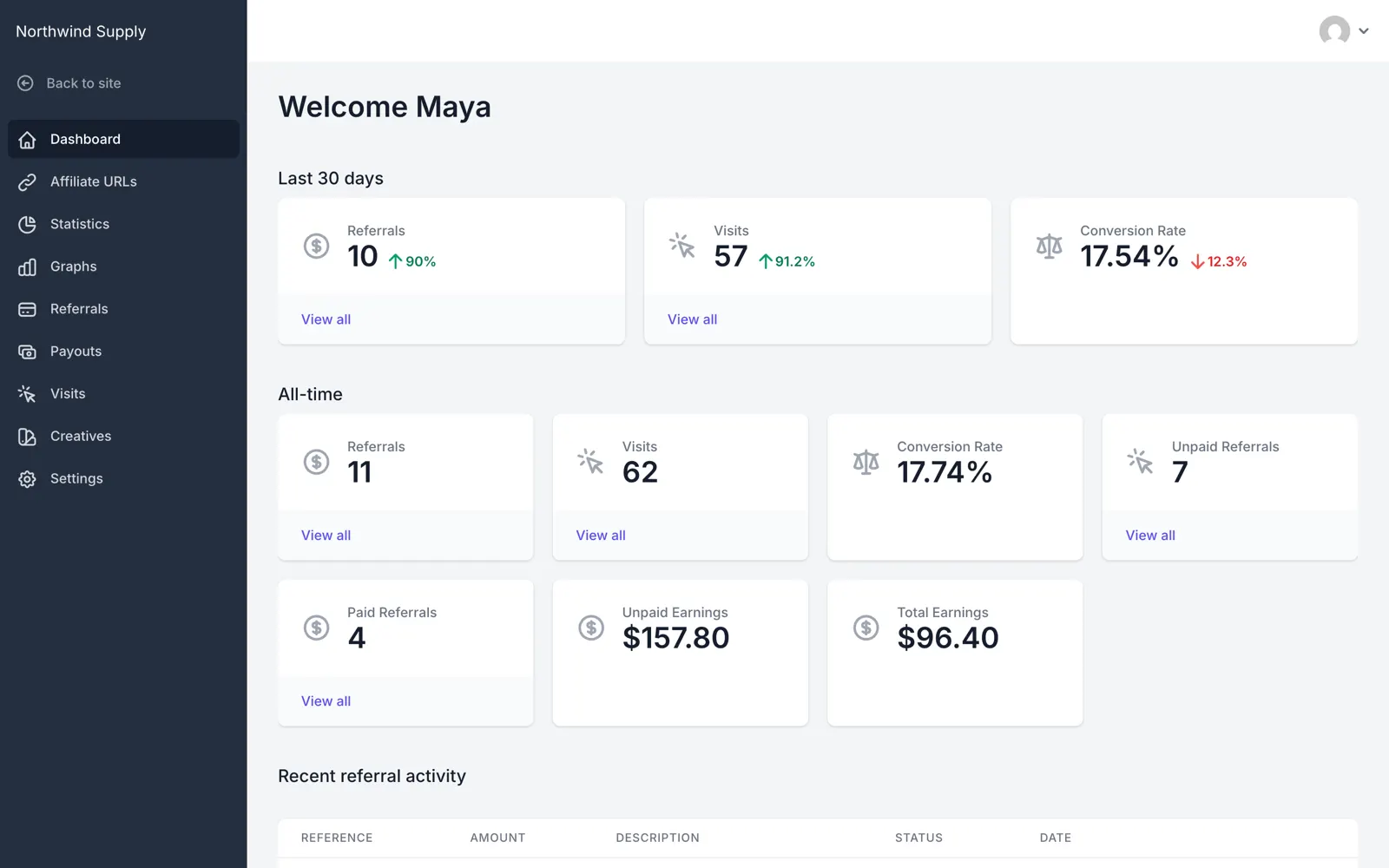The image size is (1389, 868).
Task: Open Visits in the sidebar
Action: (123, 394)
